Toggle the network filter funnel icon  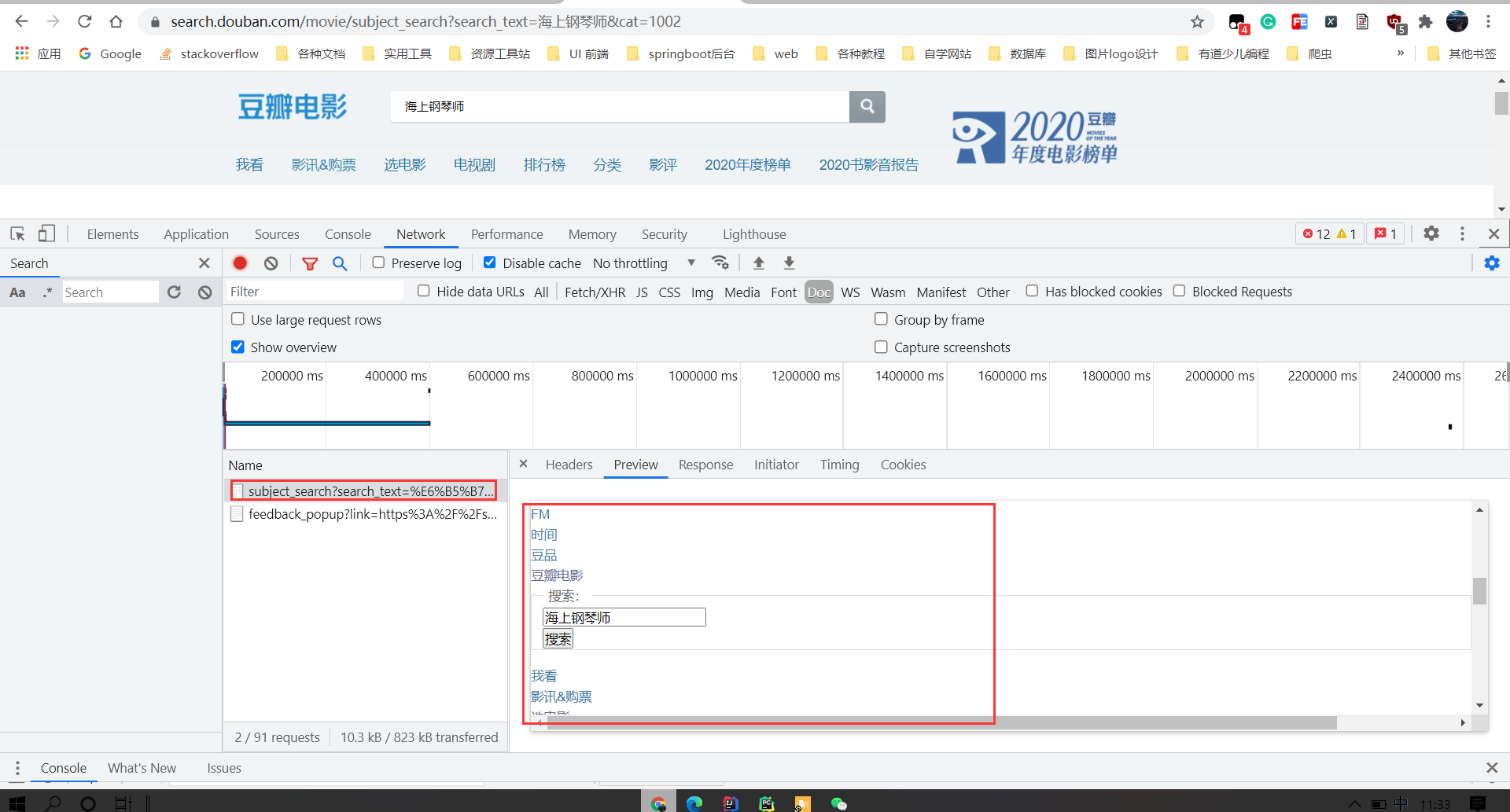tap(310, 263)
